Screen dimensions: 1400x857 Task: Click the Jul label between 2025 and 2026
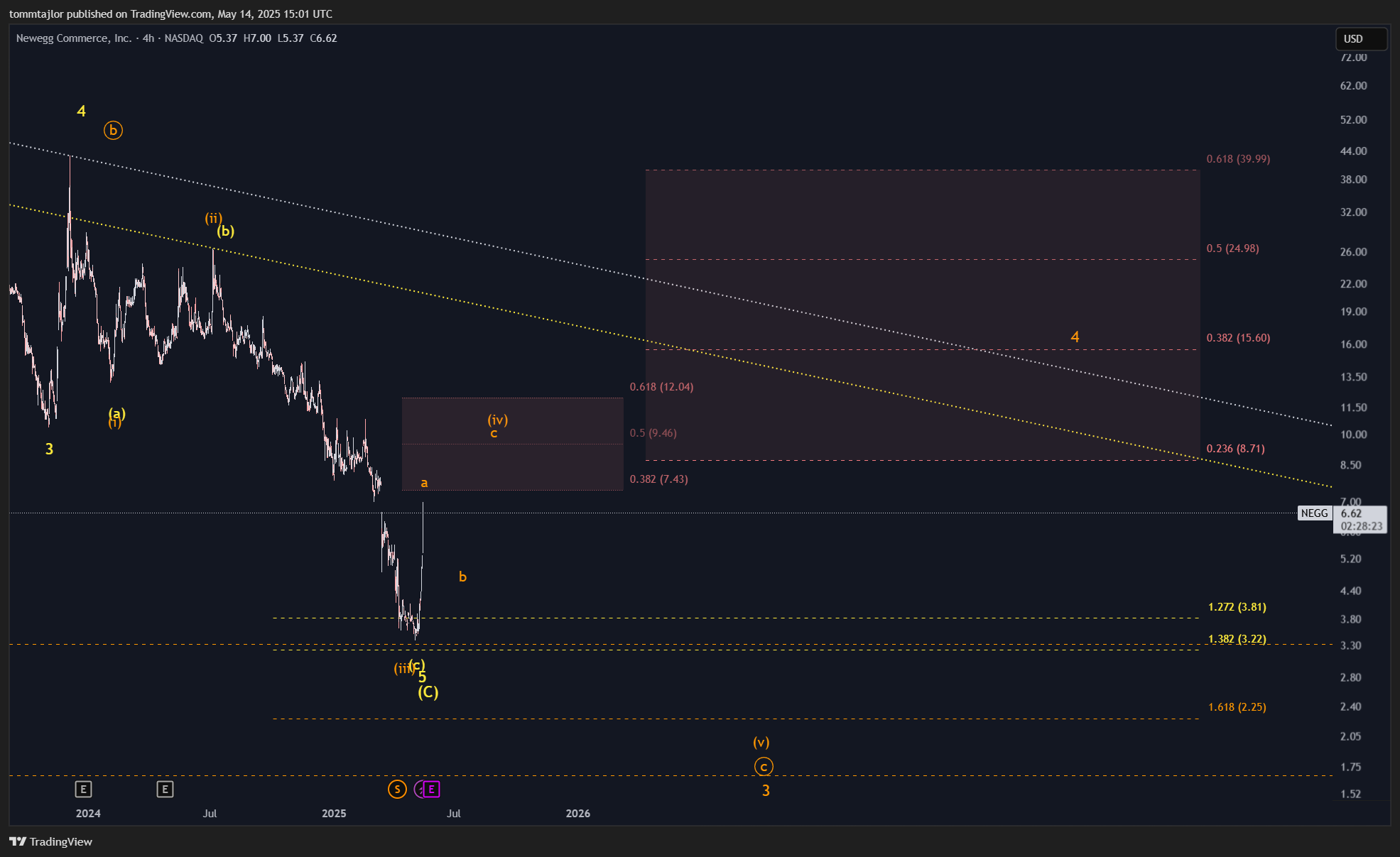(x=454, y=814)
